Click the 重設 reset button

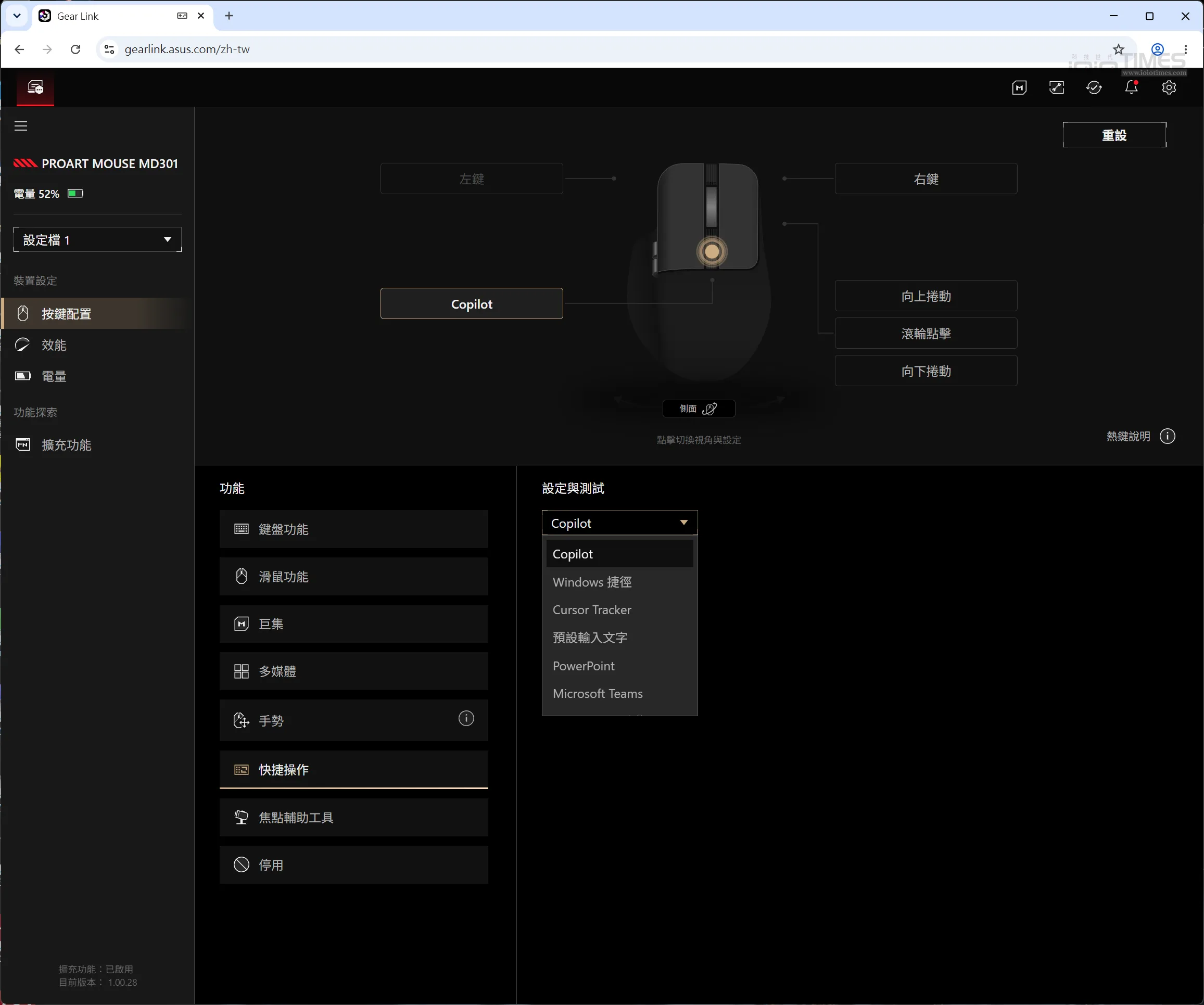click(x=1114, y=135)
